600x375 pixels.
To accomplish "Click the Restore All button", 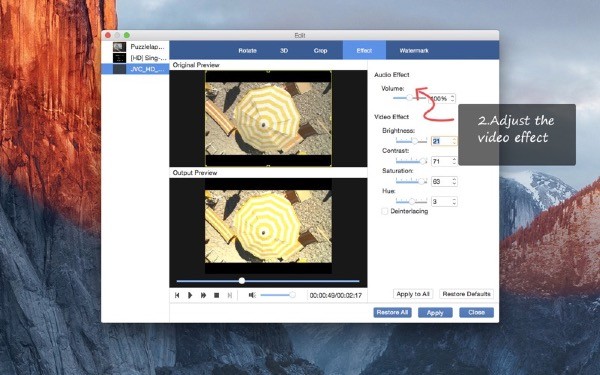I will (392, 312).
